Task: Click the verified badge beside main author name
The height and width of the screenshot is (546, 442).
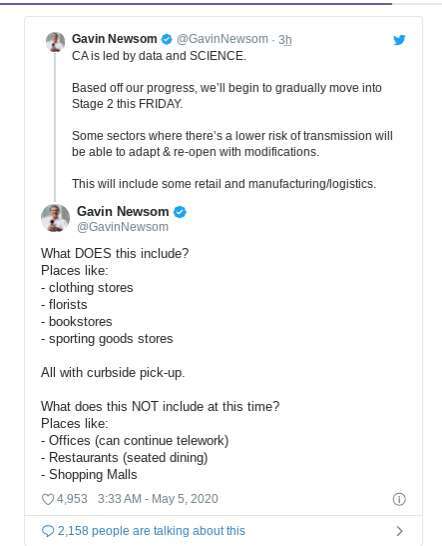Action: pyautogui.click(x=180, y=212)
